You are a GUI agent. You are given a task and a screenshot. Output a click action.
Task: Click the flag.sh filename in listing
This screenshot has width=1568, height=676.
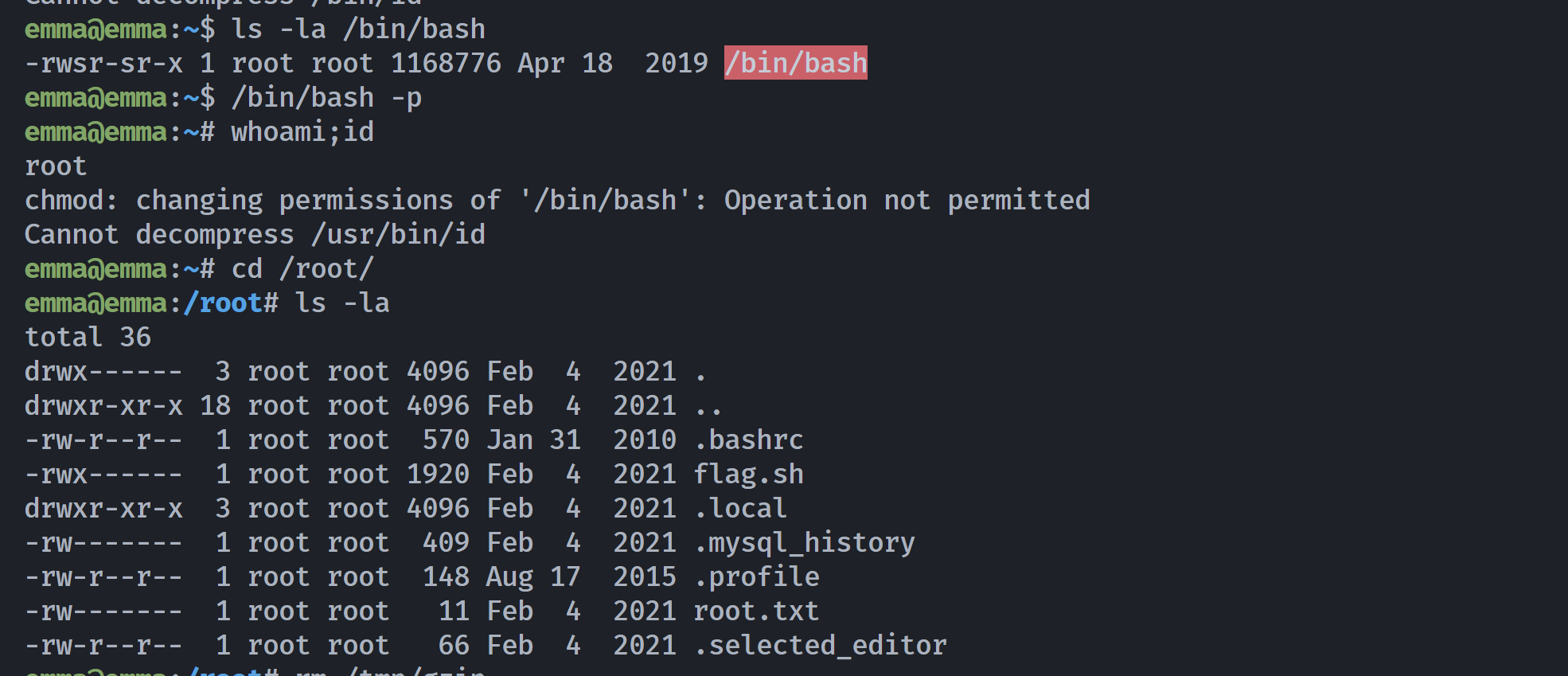(748, 475)
